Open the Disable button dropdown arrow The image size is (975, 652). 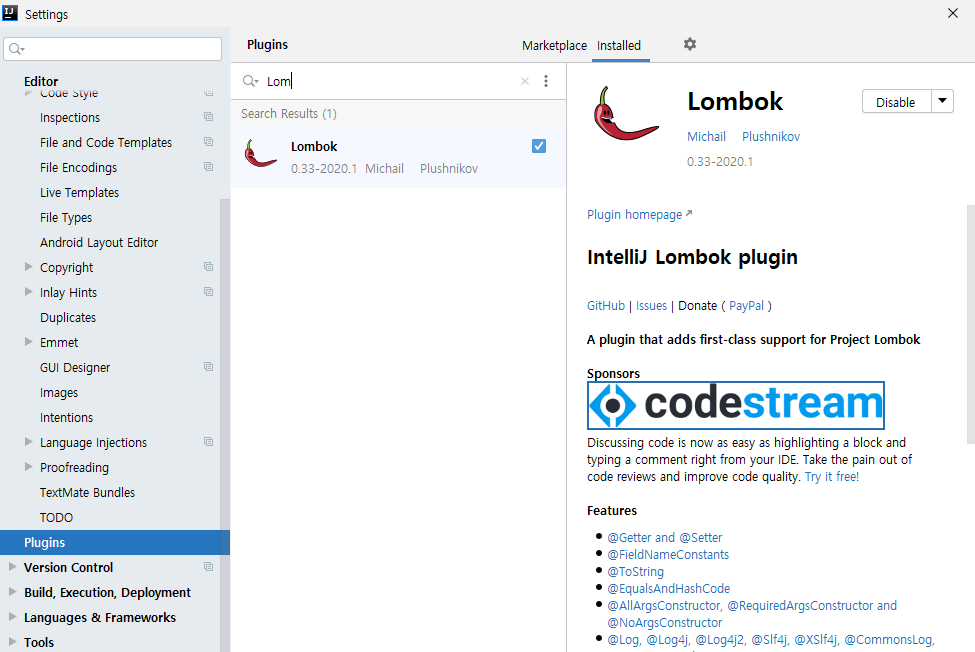click(943, 101)
